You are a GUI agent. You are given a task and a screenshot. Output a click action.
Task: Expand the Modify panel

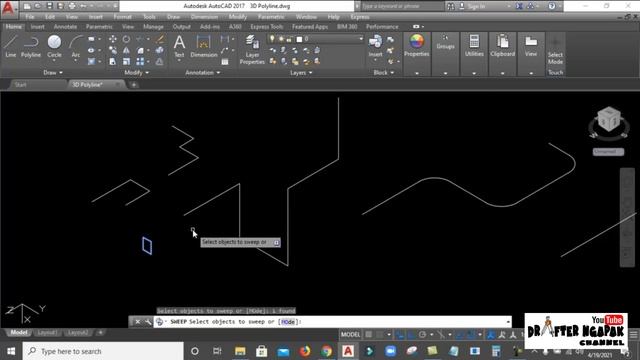tap(136, 73)
